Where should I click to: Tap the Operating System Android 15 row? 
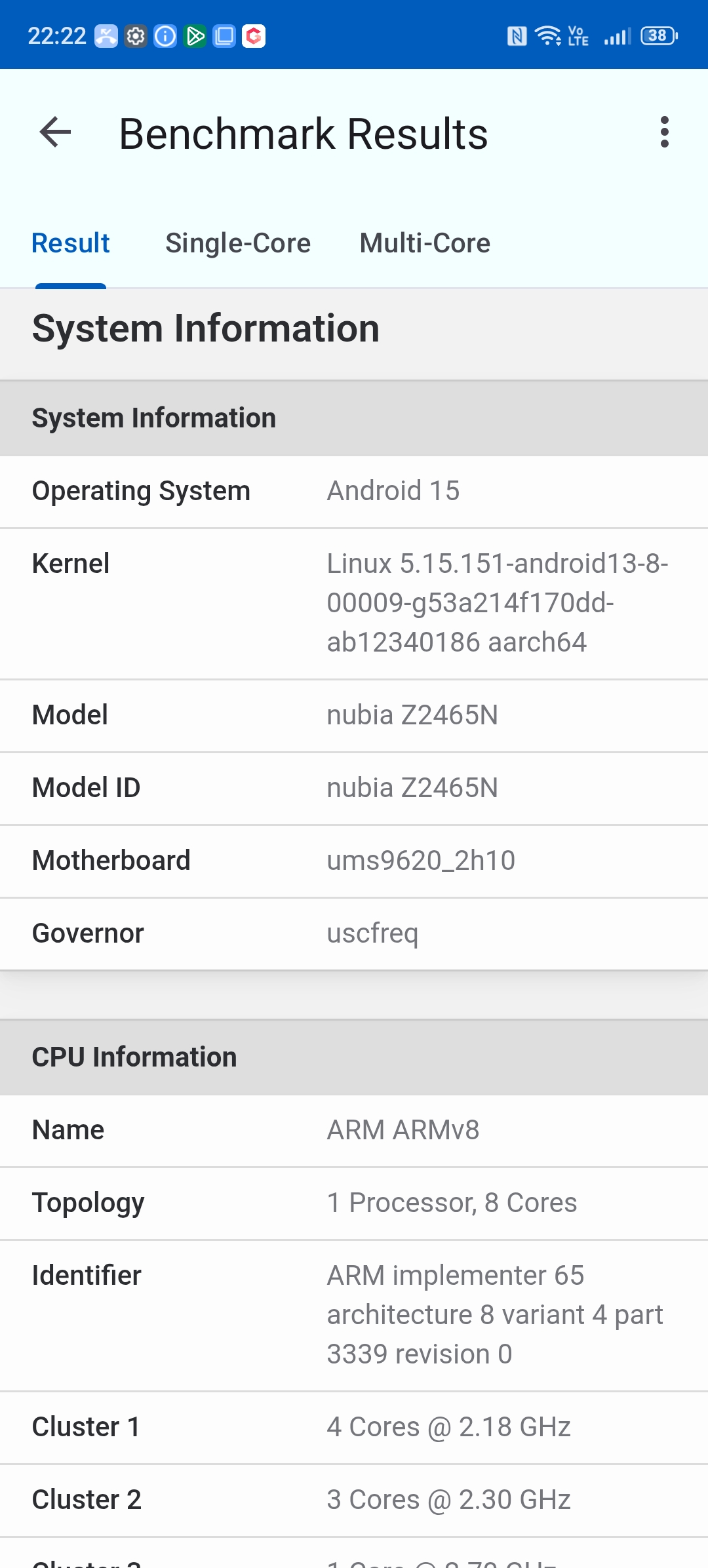point(354,492)
